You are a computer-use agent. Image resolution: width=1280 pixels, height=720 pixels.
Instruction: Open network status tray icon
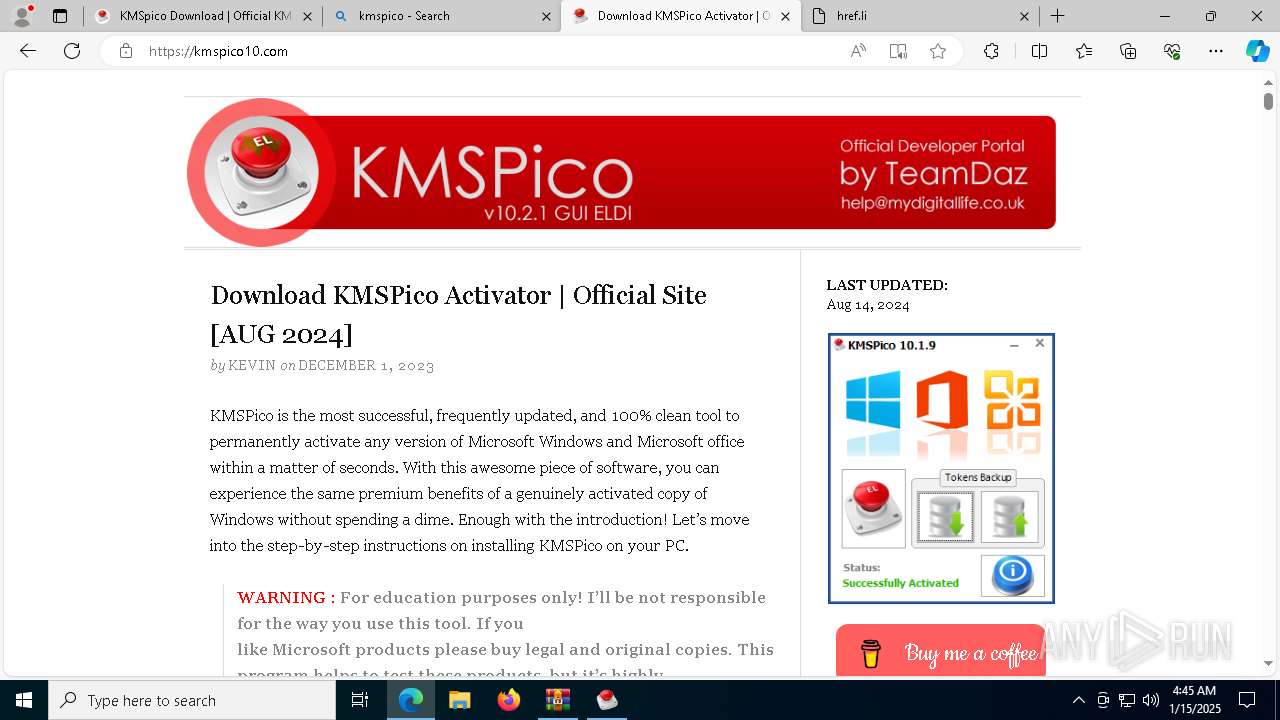click(x=1127, y=700)
